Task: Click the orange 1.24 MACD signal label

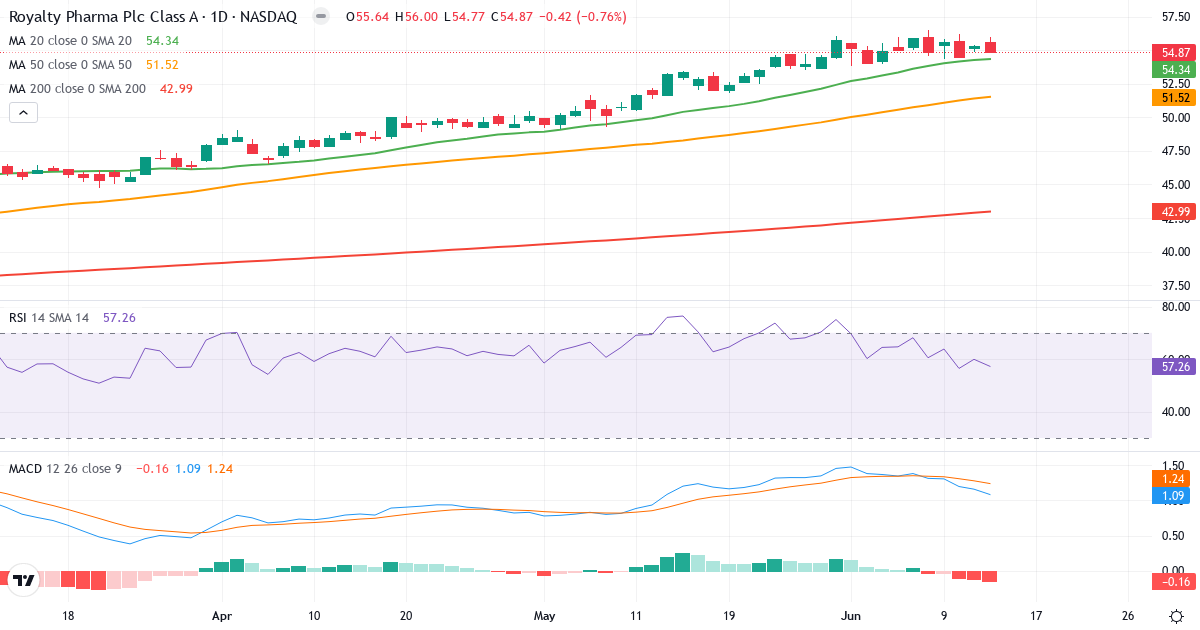Action: coord(1172,479)
